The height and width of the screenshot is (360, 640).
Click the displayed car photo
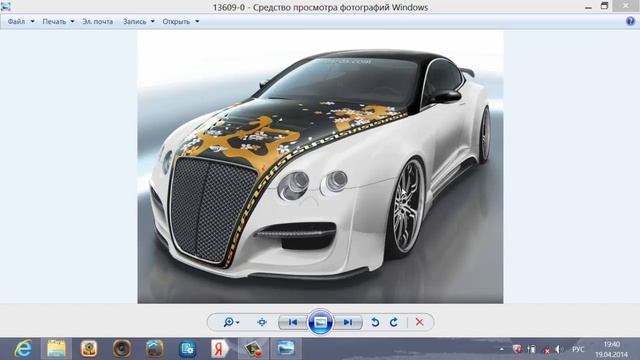point(320,167)
